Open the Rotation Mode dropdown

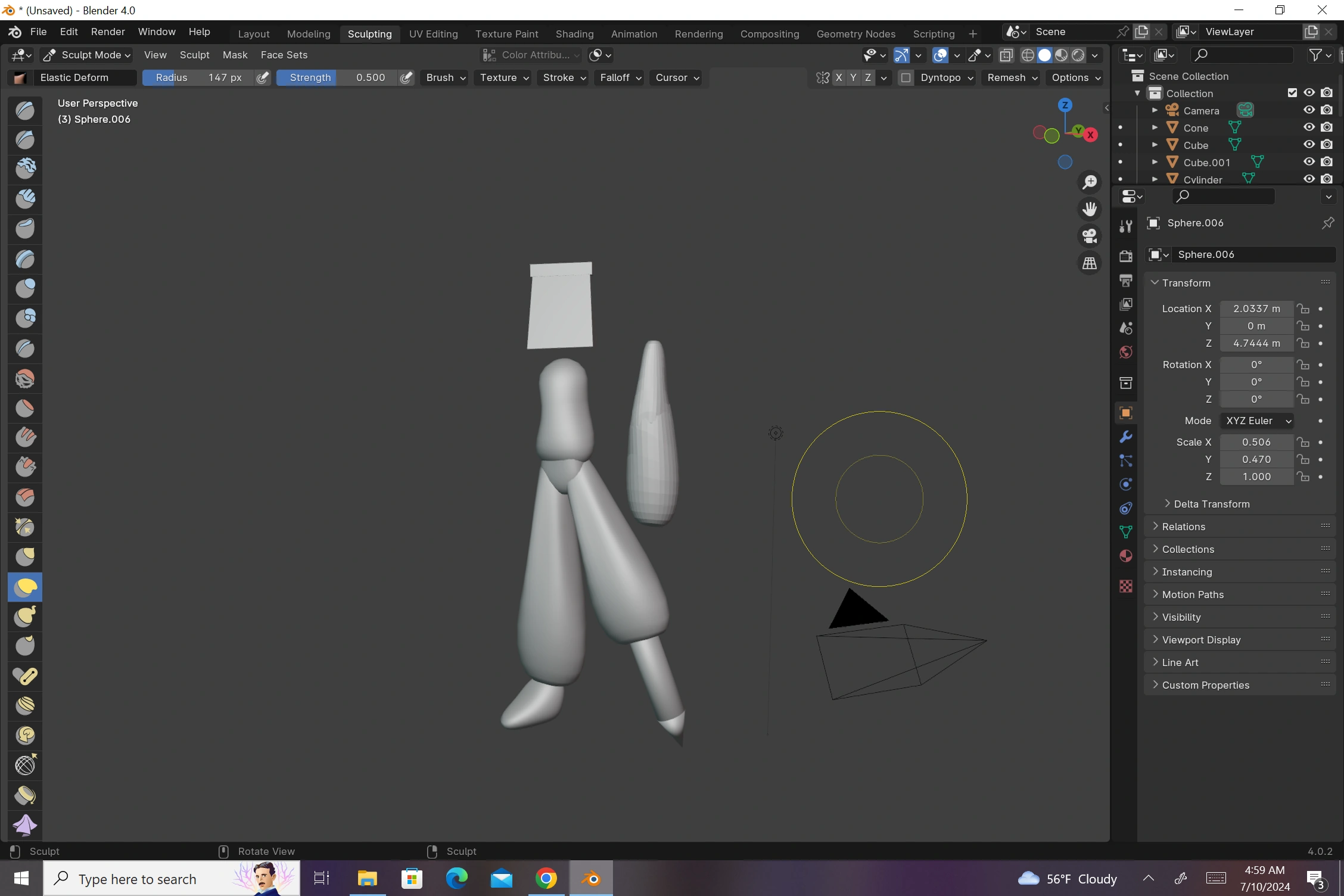1257,421
